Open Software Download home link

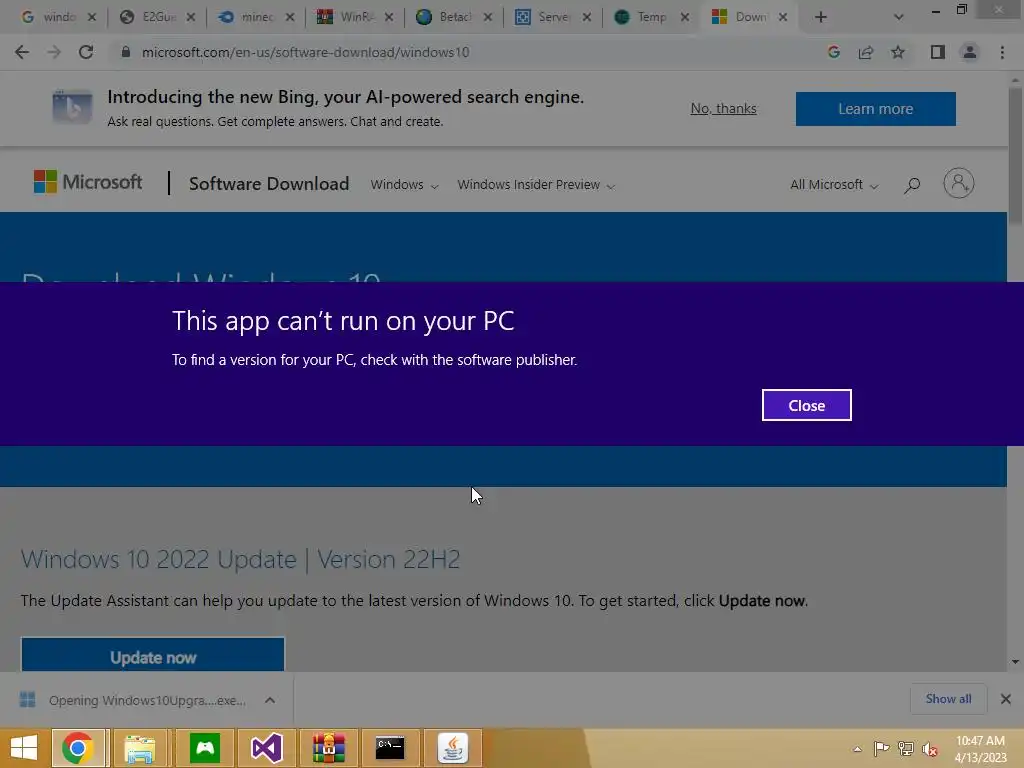[x=269, y=184]
